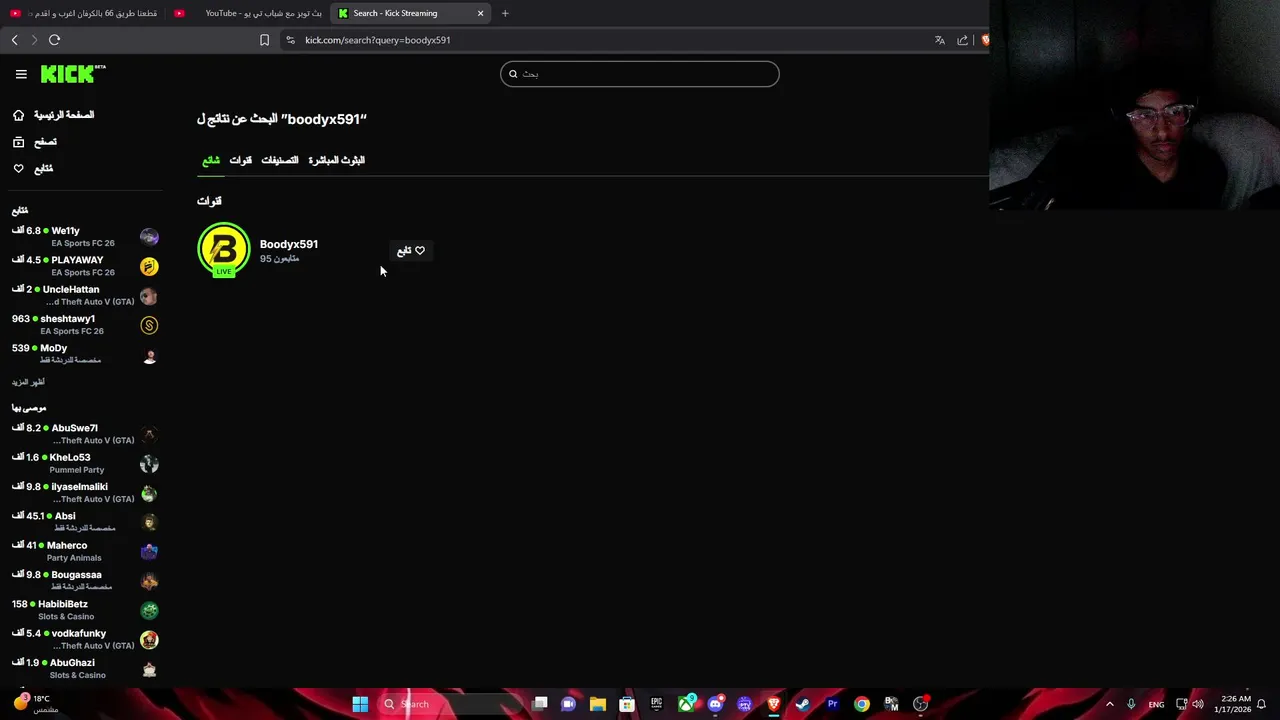Image resolution: width=1280 pixels, height=720 pixels.
Task: Expand followed list with أظهر المزيد
Action: [x=28, y=382]
